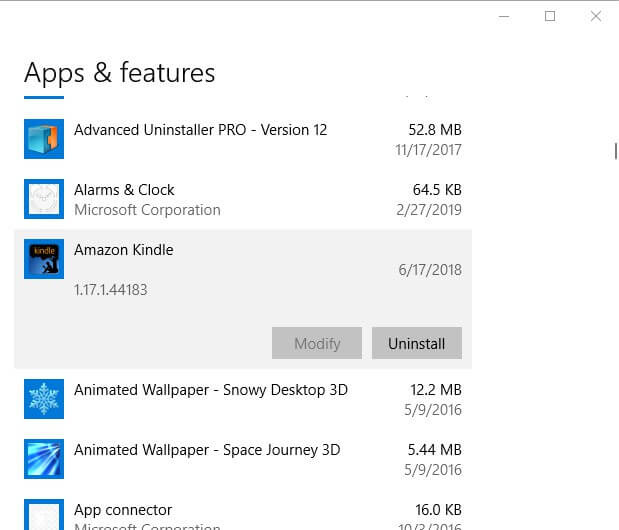Click the 2/27/2019 install date
This screenshot has height=530, width=619.
[429, 210]
